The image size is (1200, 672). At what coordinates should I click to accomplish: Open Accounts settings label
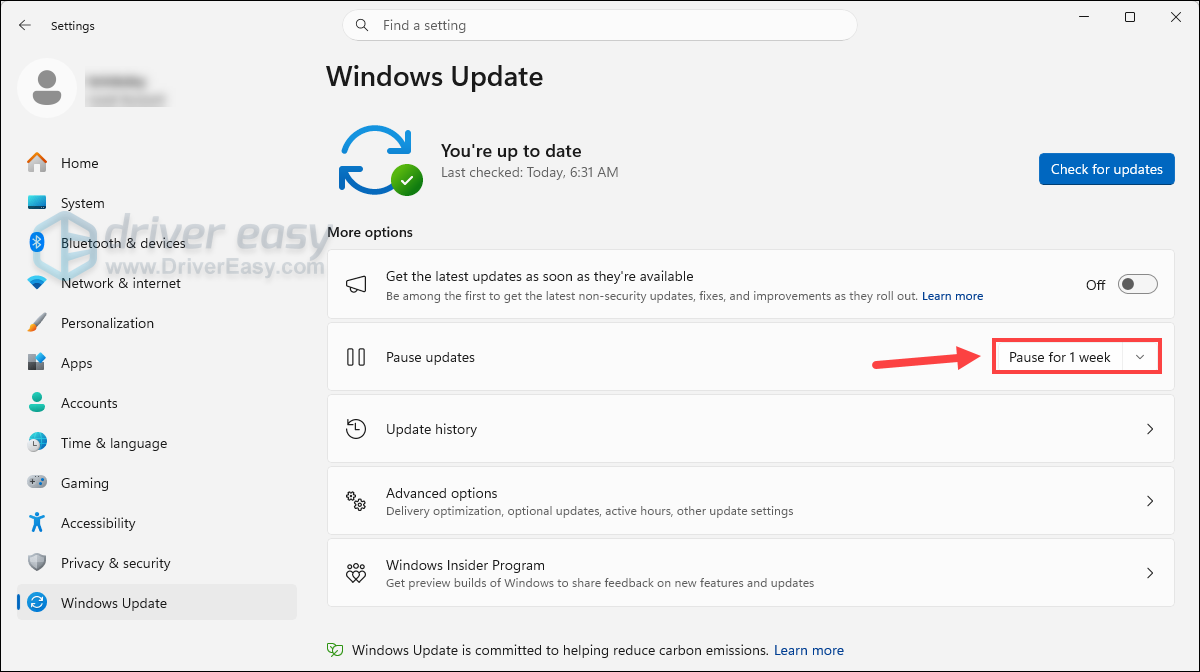coord(89,403)
